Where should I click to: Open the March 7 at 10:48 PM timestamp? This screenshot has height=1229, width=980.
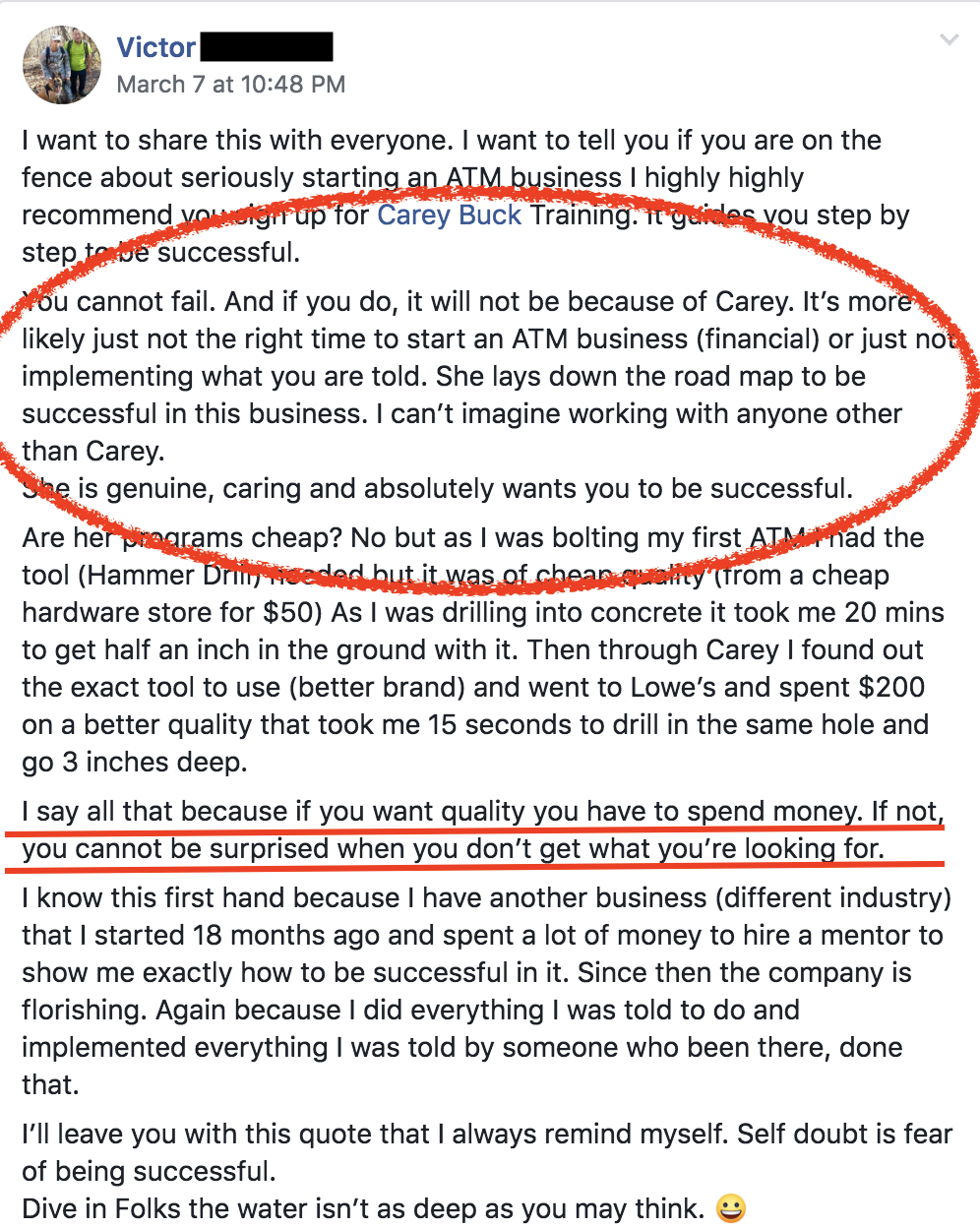(231, 85)
